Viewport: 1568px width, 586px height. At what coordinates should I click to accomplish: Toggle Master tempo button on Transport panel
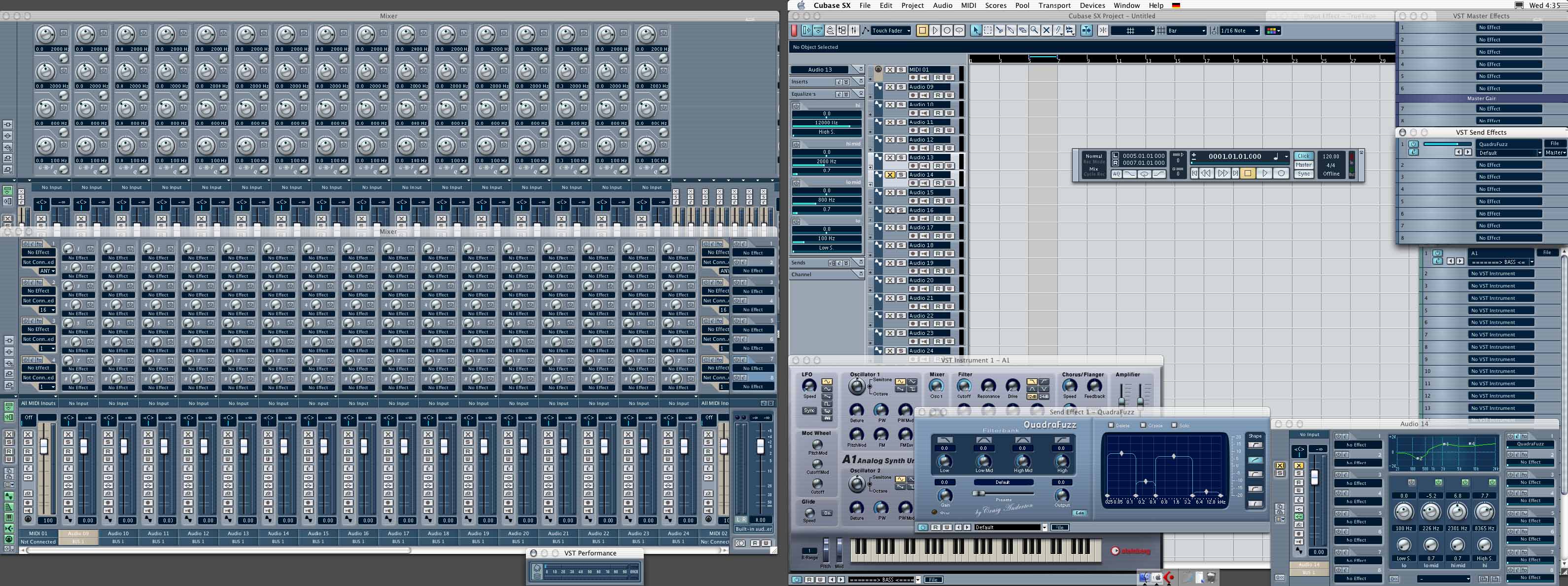click(x=1304, y=165)
